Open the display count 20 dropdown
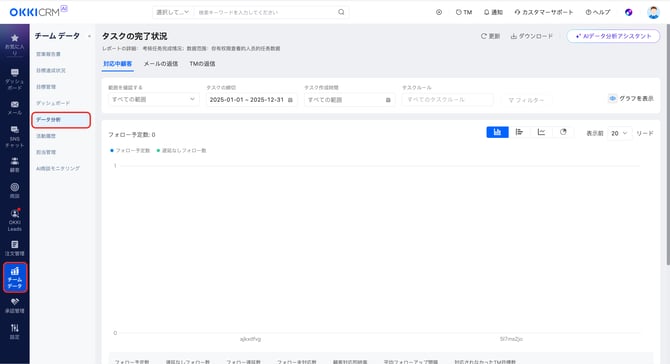 [x=619, y=133]
